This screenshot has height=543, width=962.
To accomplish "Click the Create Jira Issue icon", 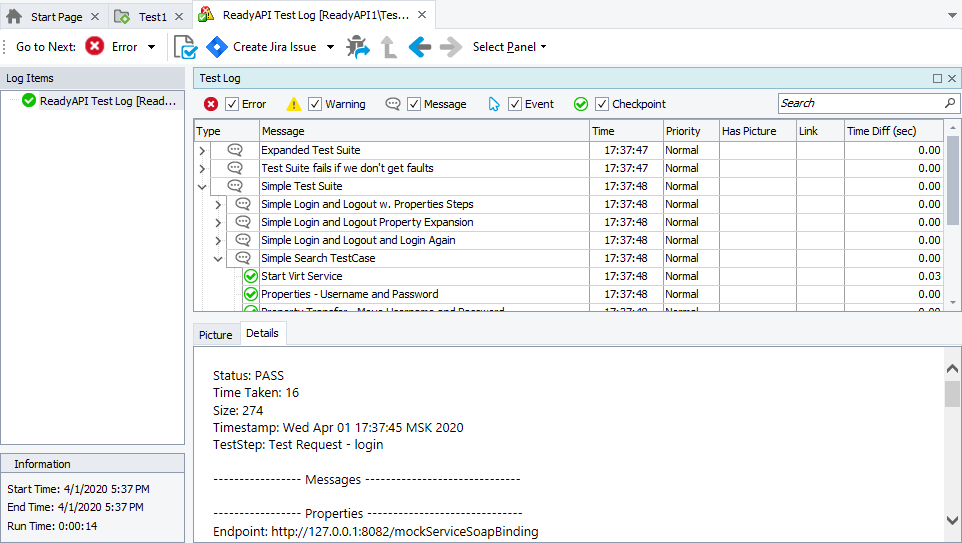I will [217, 47].
